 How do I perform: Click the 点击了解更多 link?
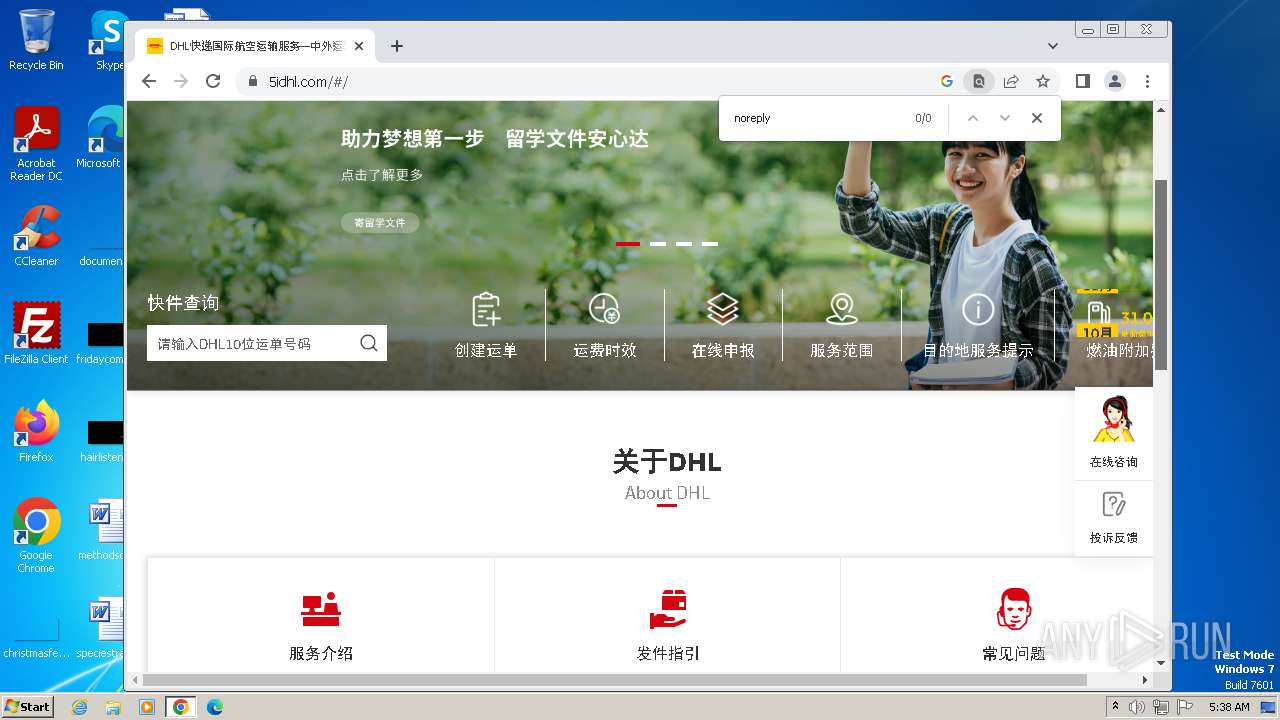[x=382, y=174]
